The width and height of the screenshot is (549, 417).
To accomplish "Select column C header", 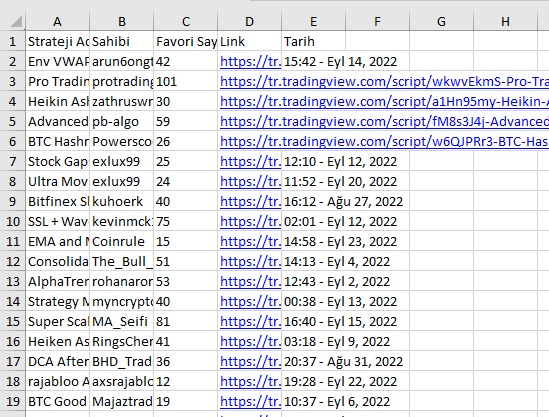I will (x=186, y=22).
